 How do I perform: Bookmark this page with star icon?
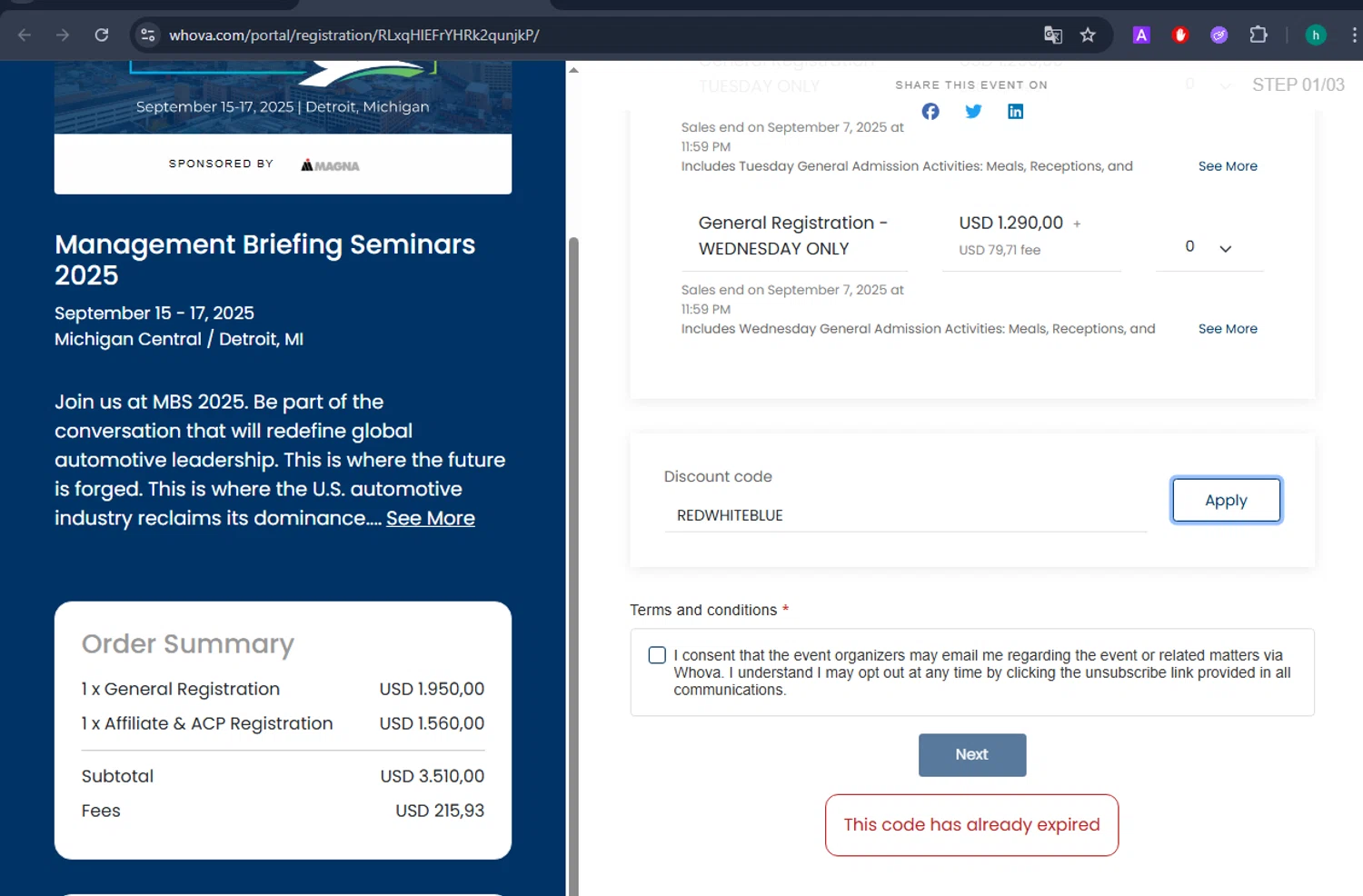[1088, 35]
